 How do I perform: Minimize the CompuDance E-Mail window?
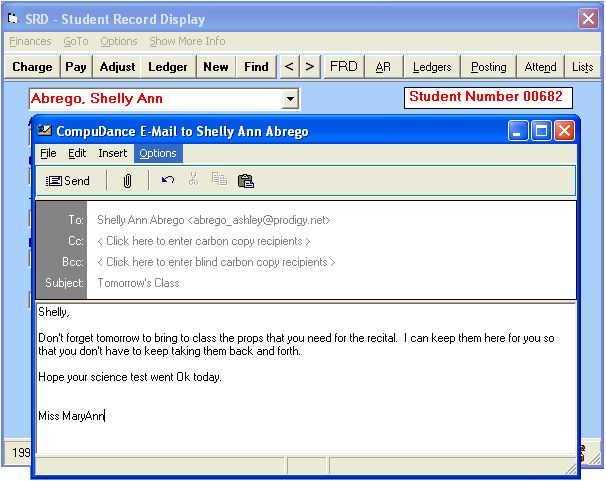518,131
